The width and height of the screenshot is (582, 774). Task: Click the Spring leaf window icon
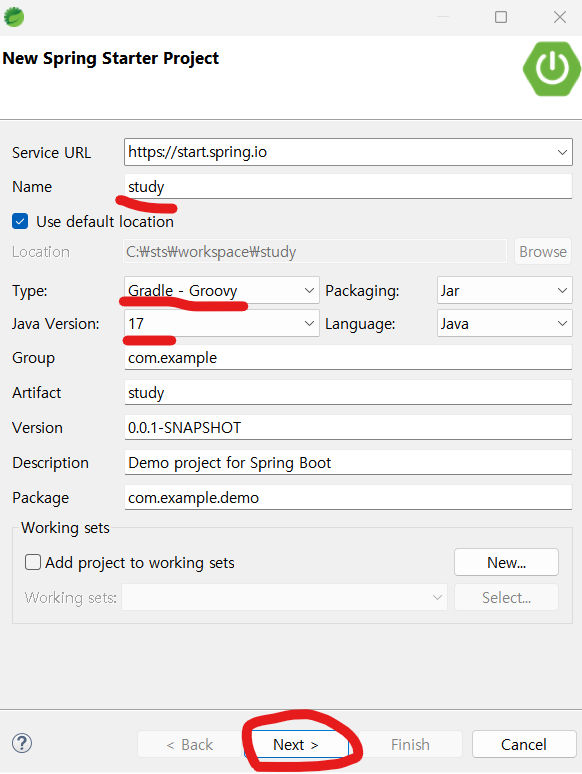[x=14, y=17]
